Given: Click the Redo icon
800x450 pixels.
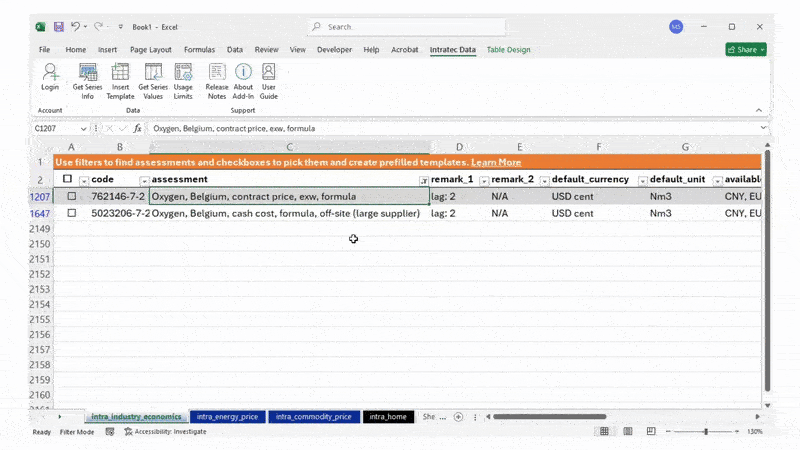Looking at the screenshot, I should 98,27.
